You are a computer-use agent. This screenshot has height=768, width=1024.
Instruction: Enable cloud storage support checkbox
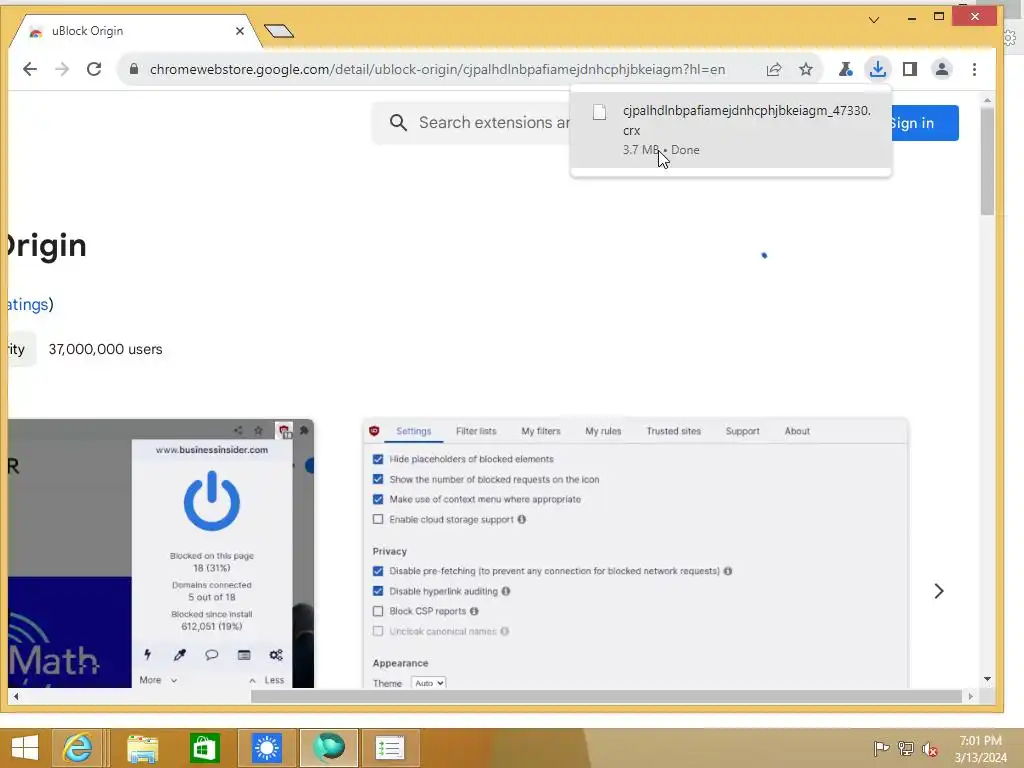tap(377, 519)
